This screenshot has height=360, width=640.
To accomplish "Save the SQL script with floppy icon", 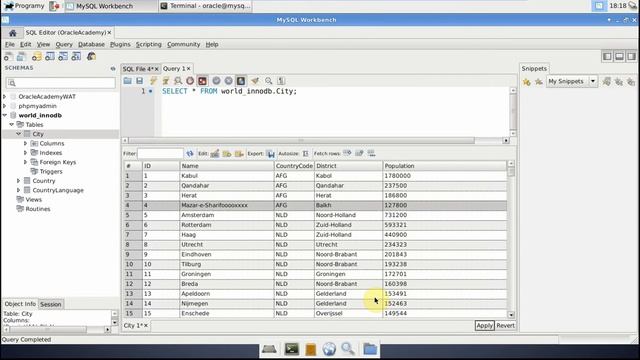I will (x=140, y=81).
